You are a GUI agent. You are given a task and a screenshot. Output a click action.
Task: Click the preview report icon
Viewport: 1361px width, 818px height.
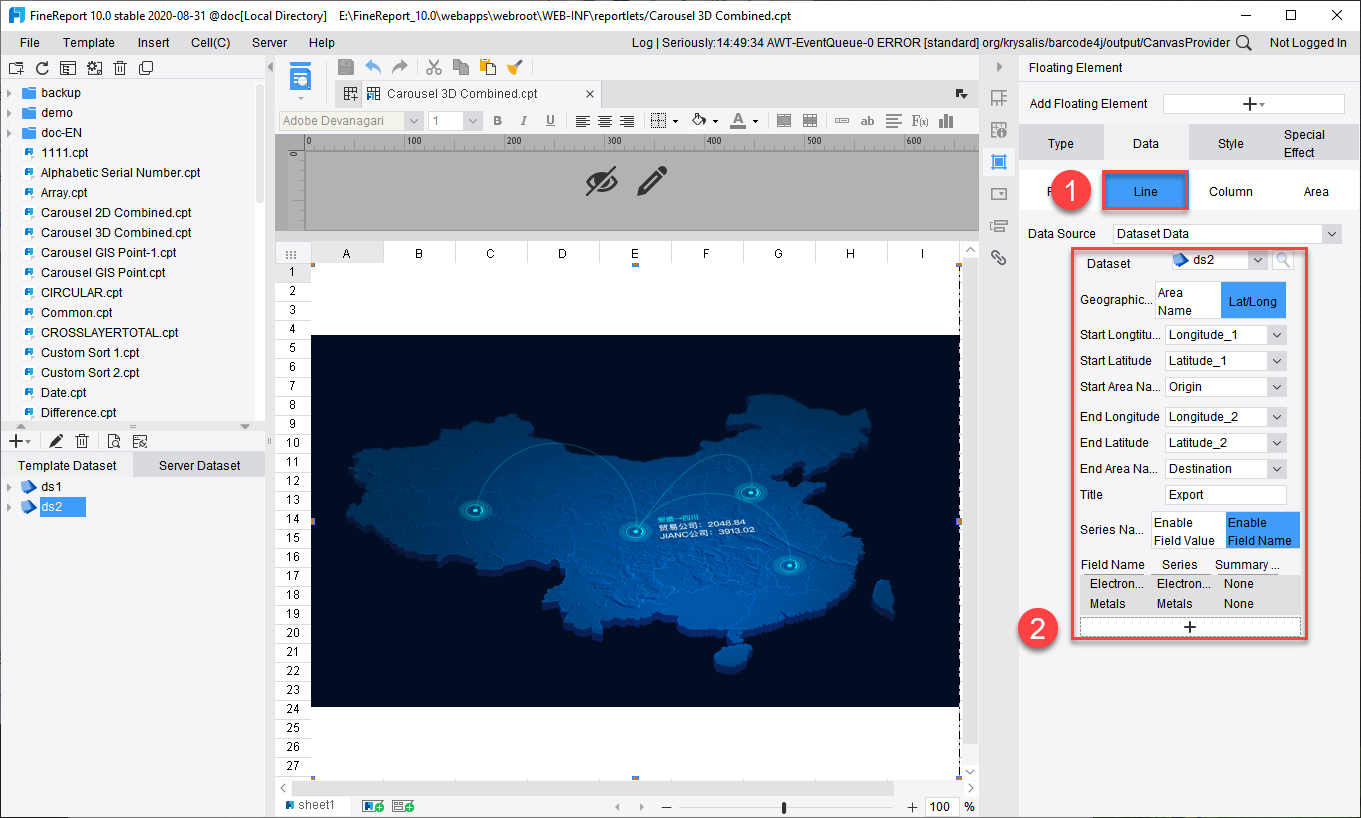click(x=300, y=77)
